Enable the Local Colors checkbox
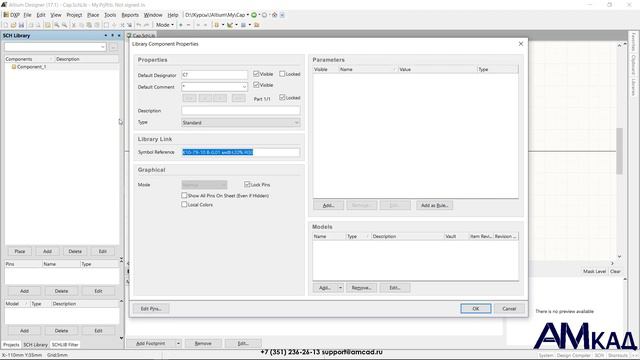The width and height of the screenshot is (640, 360). pos(184,204)
